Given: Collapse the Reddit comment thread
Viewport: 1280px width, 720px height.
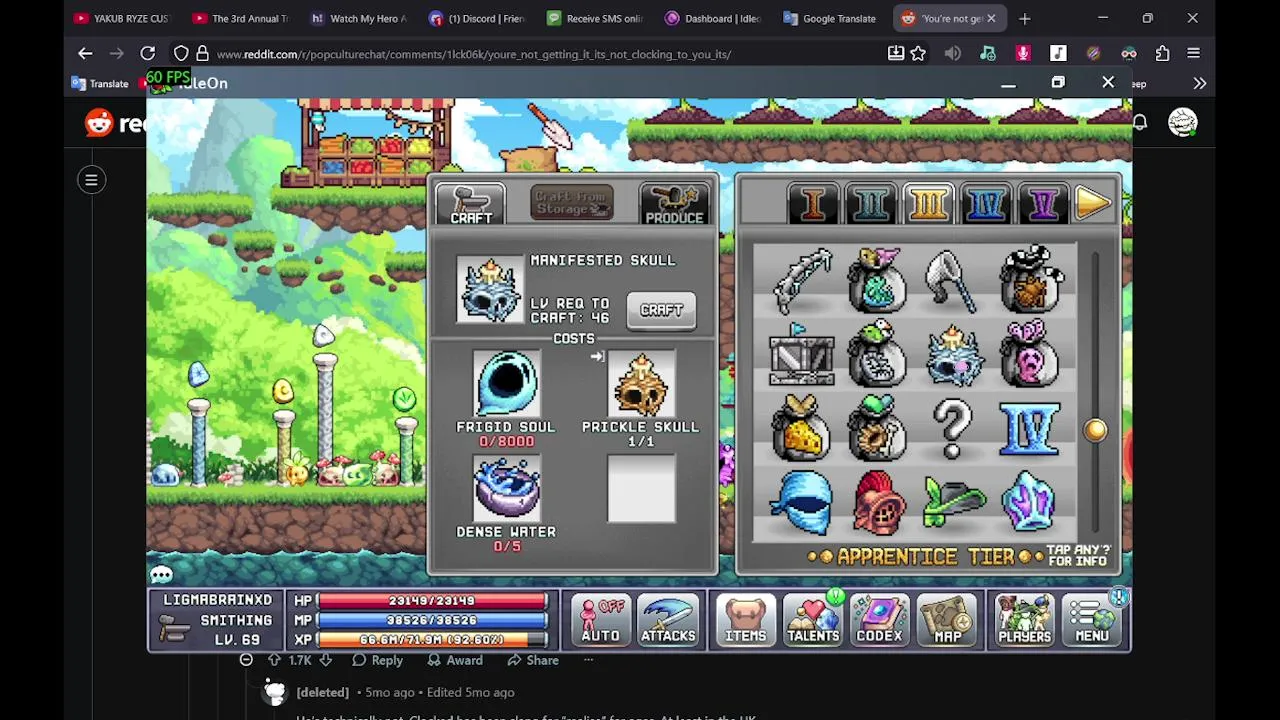Looking at the screenshot, I should pos(246,660).
